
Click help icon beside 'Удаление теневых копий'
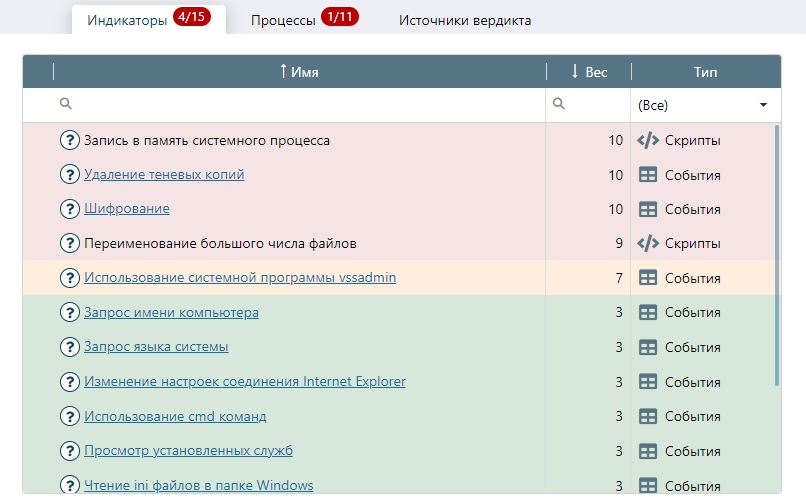tap(70, 175)
